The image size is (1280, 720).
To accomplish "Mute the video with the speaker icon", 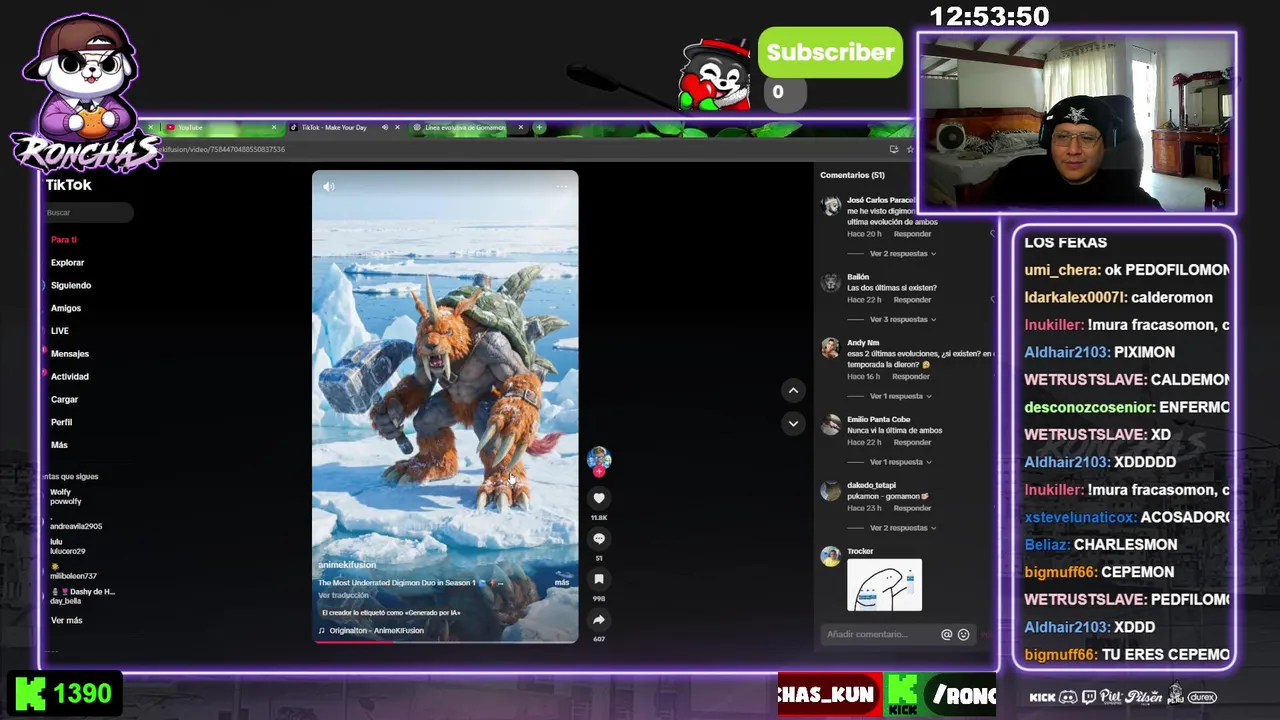I will pos(328,187).
